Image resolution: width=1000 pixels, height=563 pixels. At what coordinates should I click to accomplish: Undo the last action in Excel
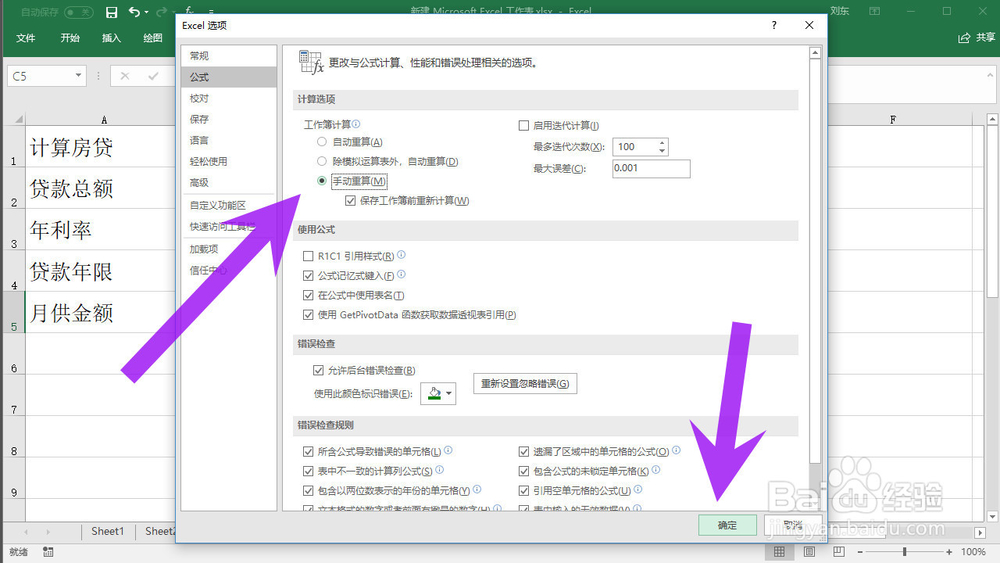coord(134,12)
